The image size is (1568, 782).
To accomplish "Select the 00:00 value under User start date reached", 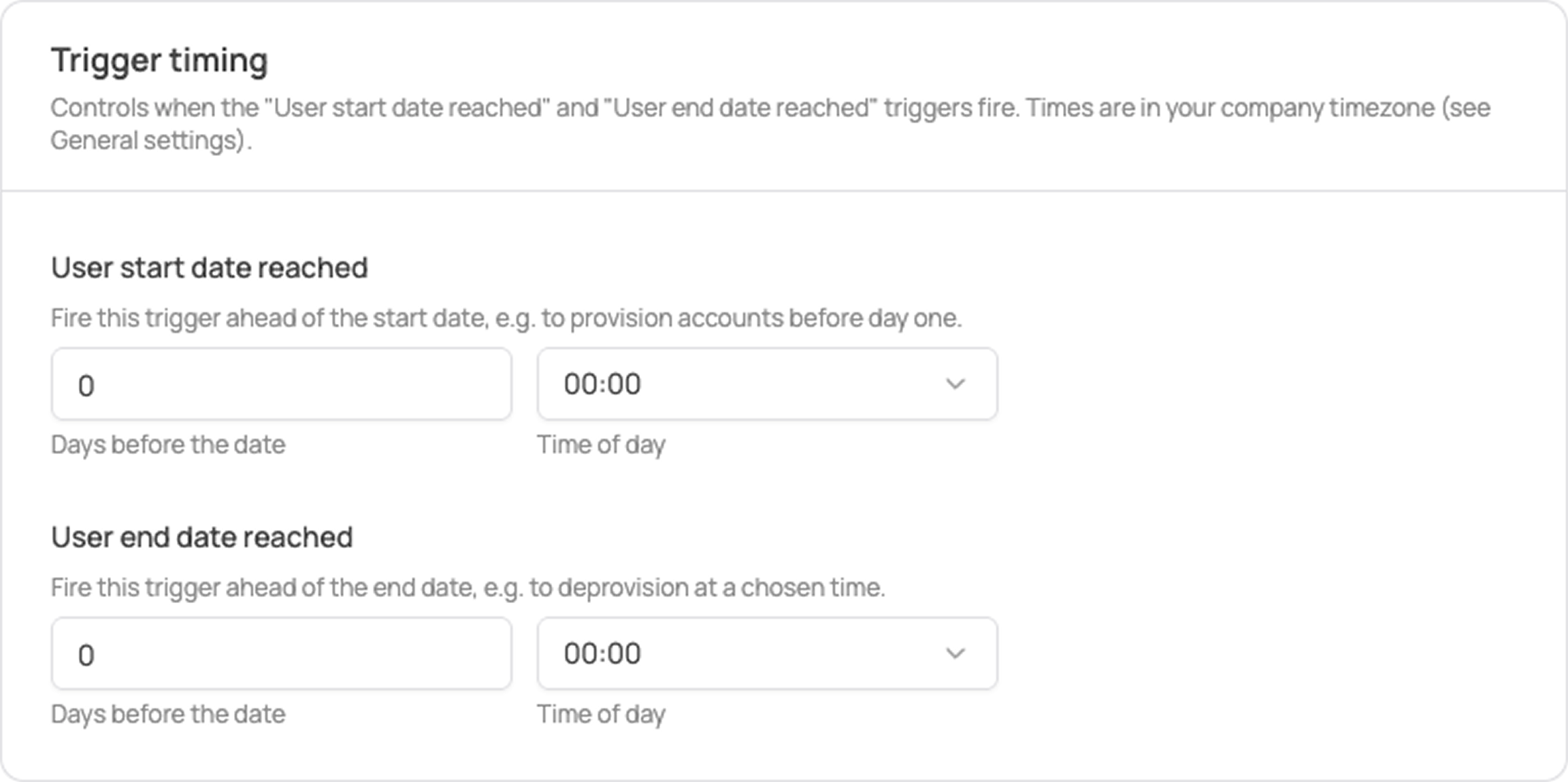I will (x=602, y=384).
